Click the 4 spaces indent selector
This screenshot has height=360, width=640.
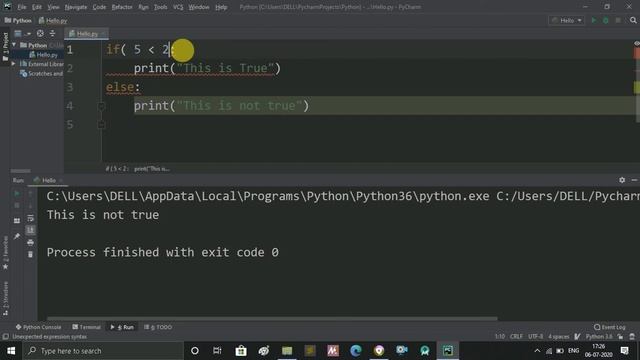558,336
